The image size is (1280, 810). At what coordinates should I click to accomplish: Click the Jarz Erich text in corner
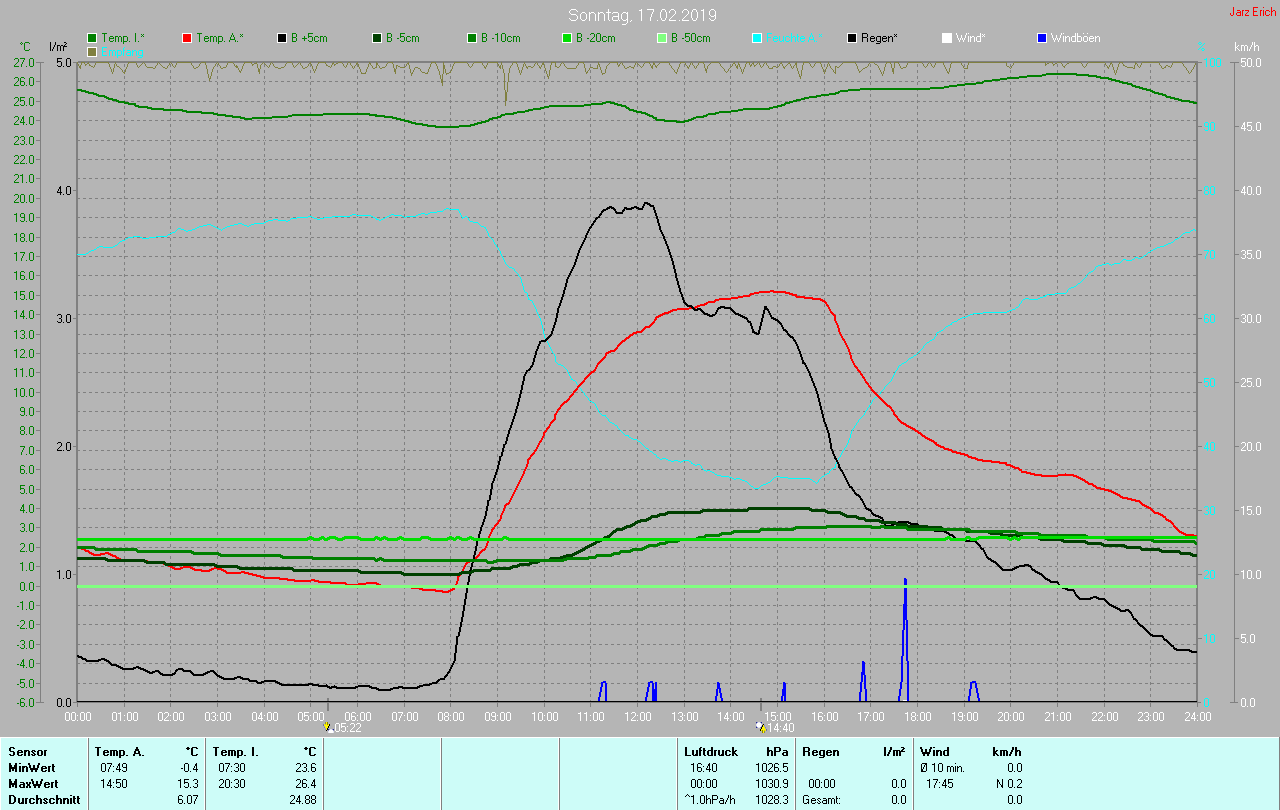(1252, 12)
